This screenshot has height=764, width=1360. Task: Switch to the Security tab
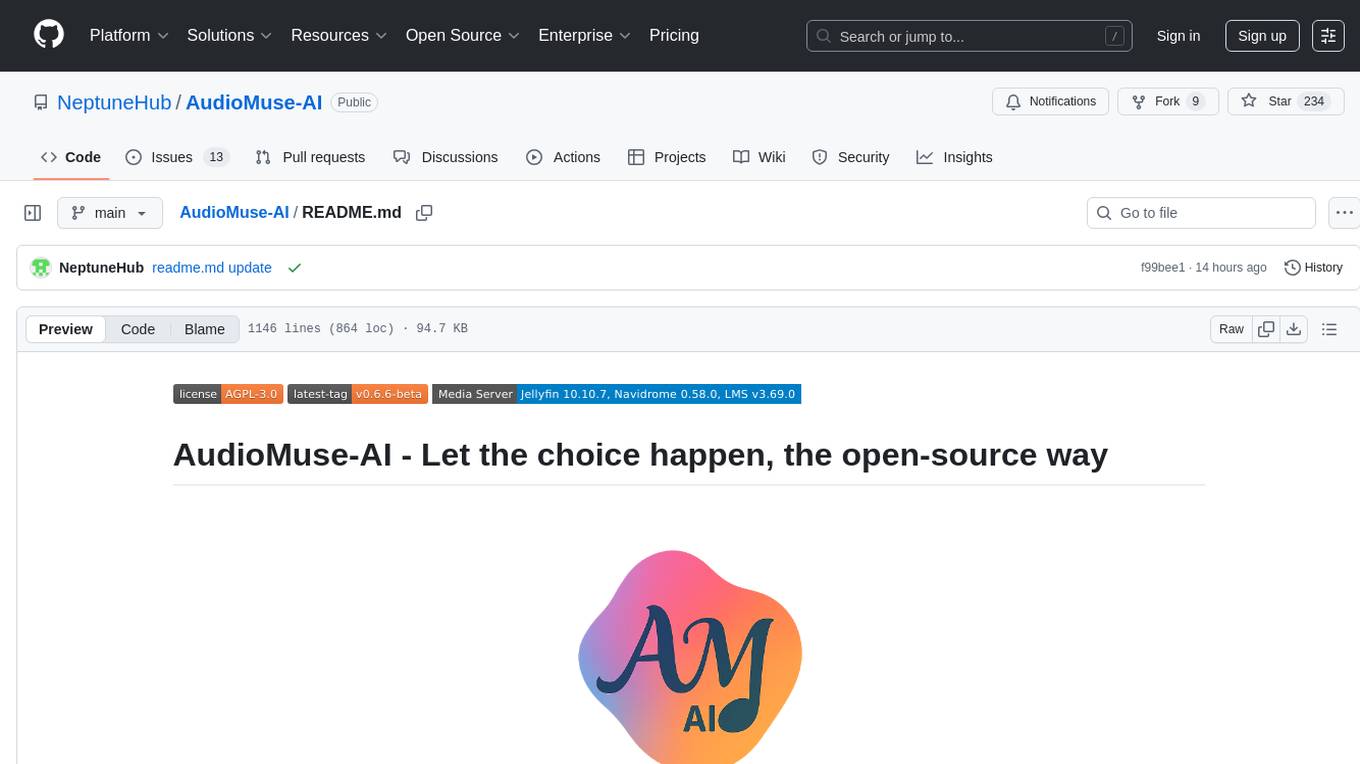coord(850,157)
